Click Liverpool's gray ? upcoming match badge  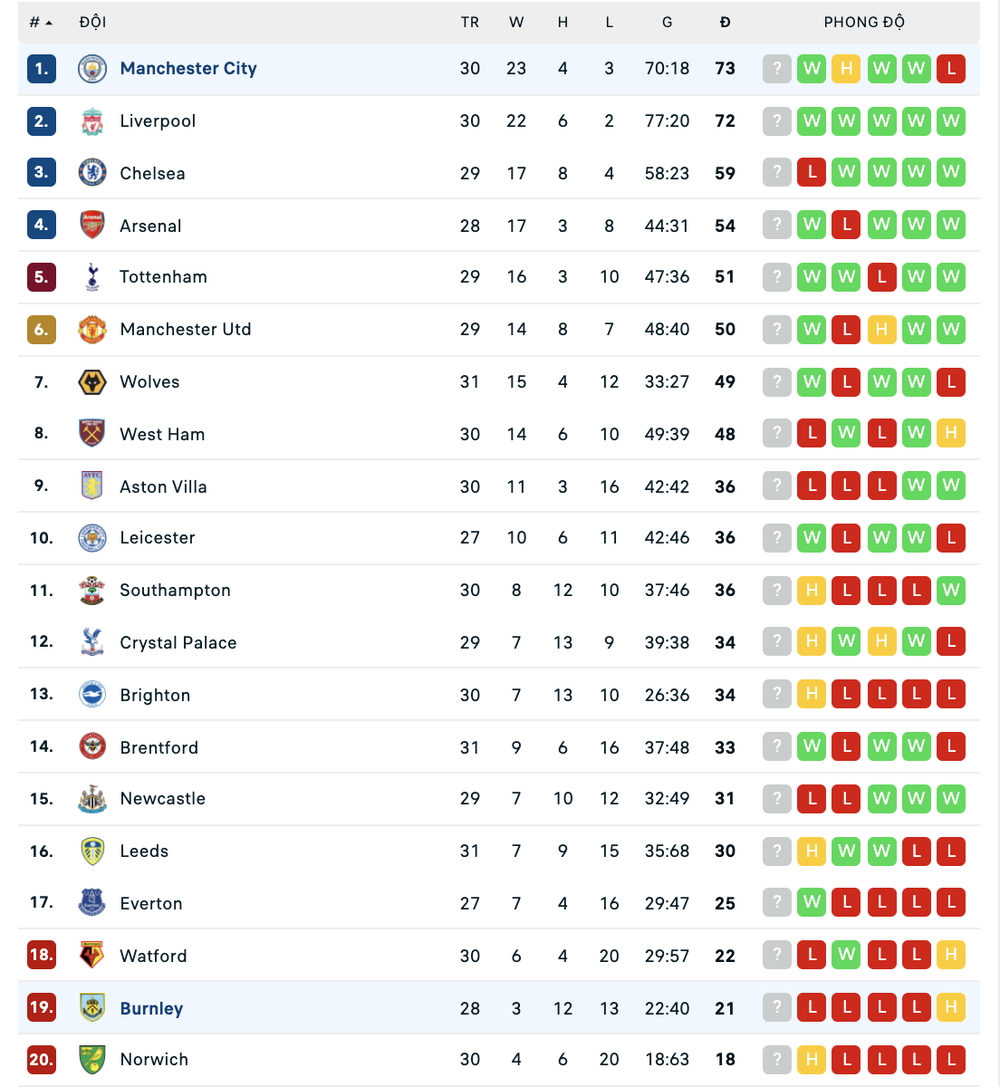777,121
